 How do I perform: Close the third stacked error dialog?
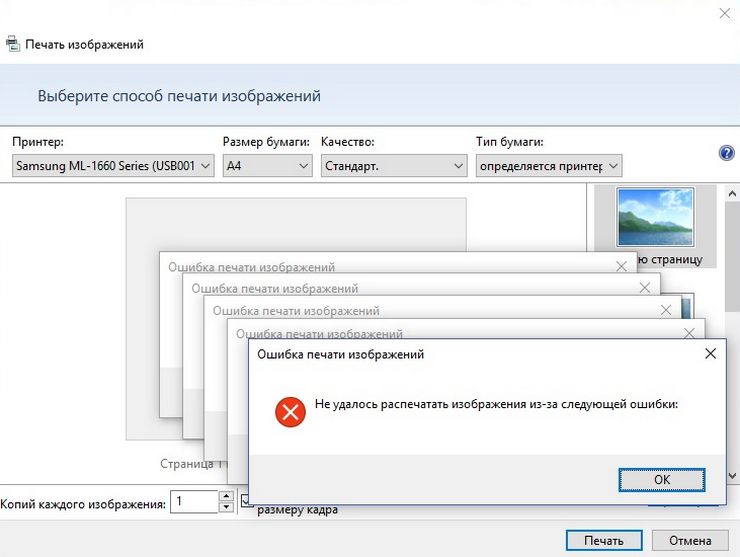coord(666,311)
